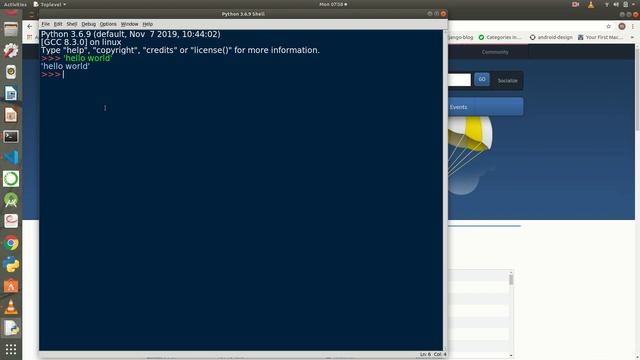Click Activities in the top bar
Viewport: 640px width, 360px height.
15,4
